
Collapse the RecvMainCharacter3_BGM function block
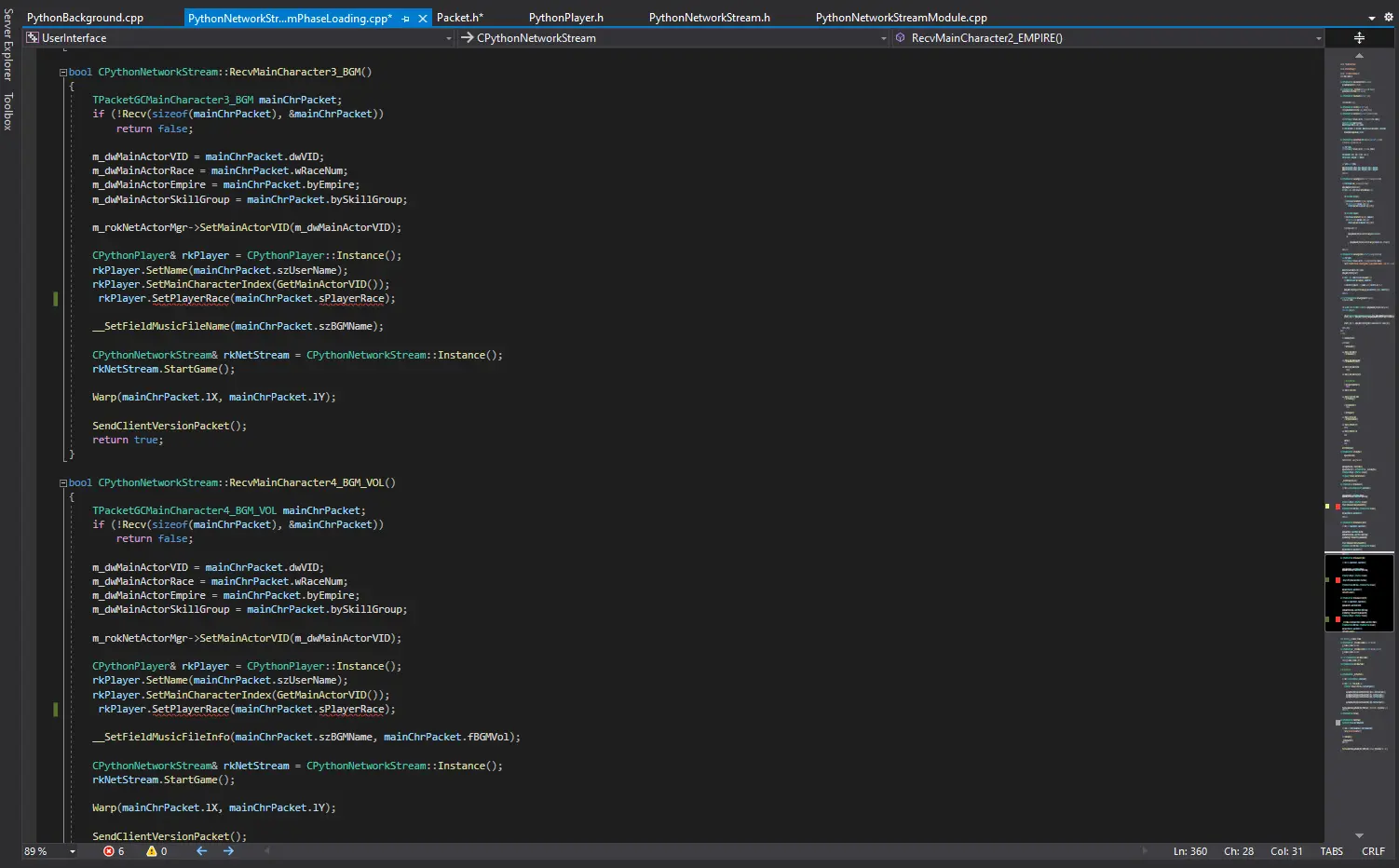click(x=63, y=72)
